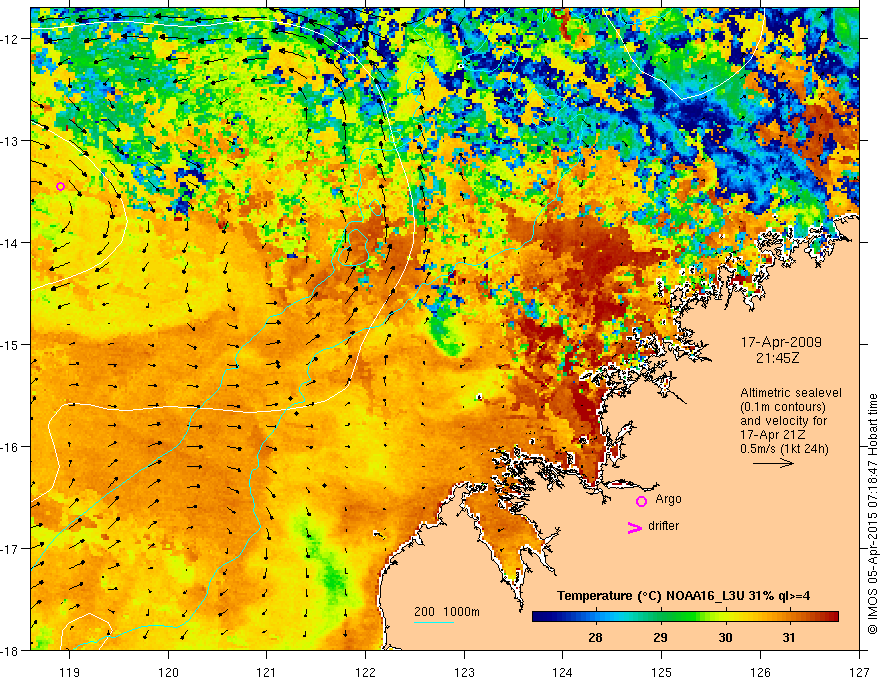Click the '21:45Z' time label

point(777,358)
